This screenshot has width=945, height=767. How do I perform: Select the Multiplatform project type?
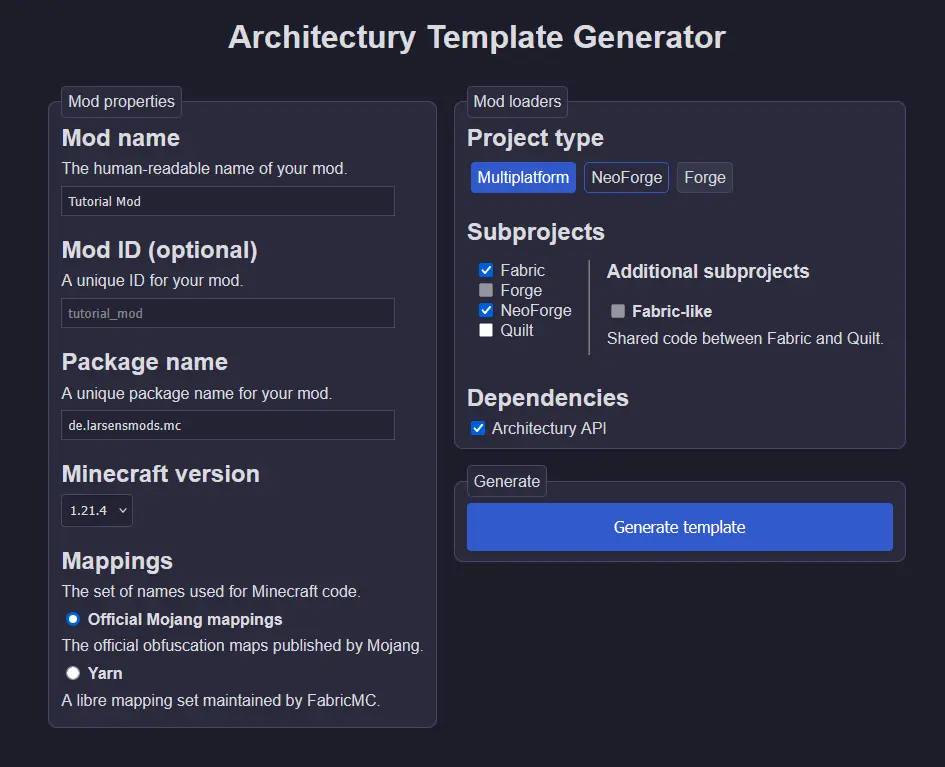[x=523, y=178]
